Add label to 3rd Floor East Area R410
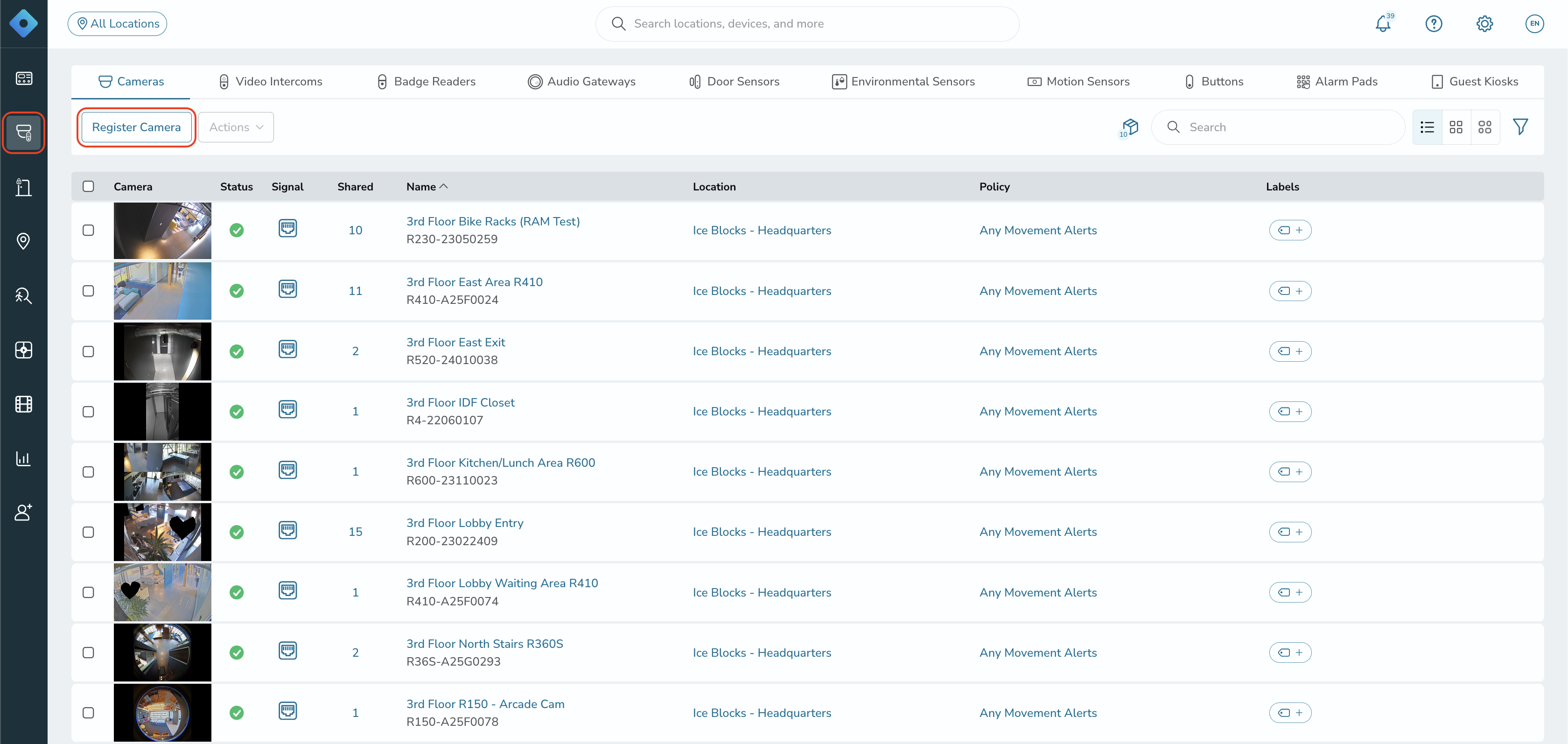Image resolution: width=1568 pixels, height=744 pixels. point(1290,291)
